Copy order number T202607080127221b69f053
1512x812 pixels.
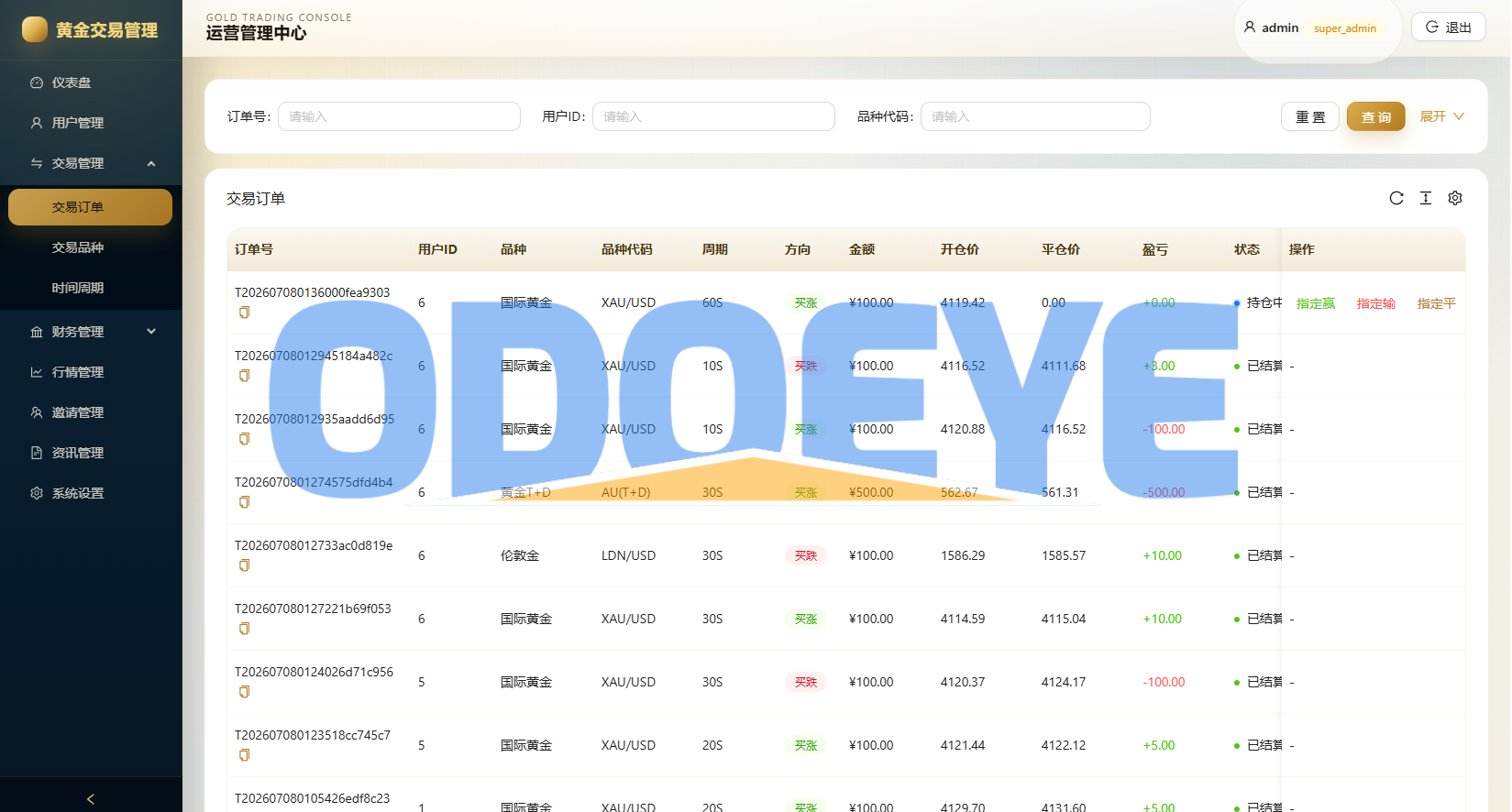(x=245, y=629)
